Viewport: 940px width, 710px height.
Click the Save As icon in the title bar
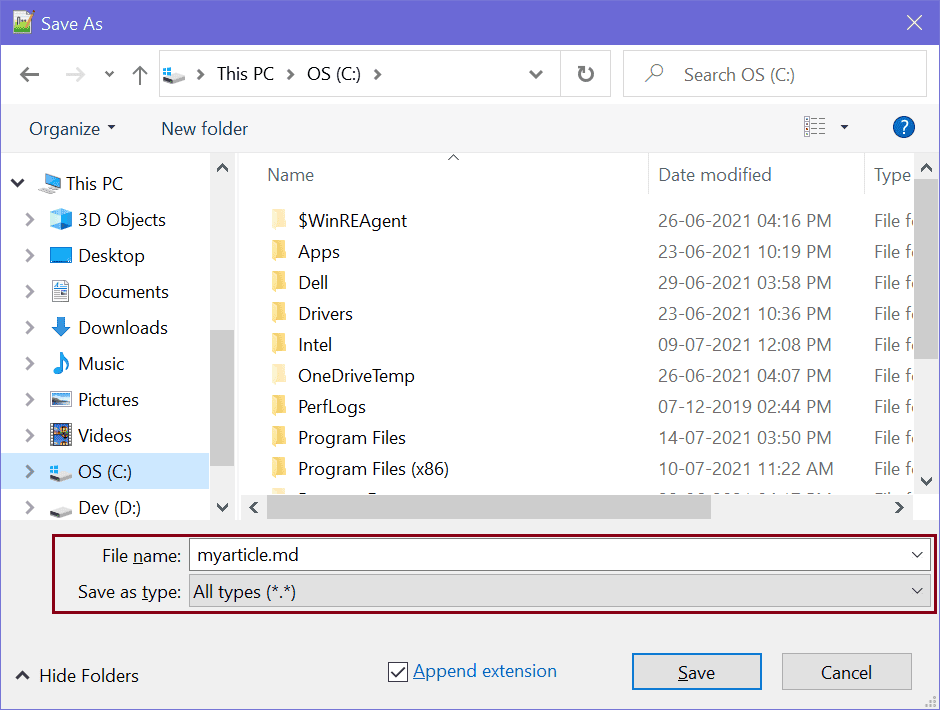tap(22, 21)
